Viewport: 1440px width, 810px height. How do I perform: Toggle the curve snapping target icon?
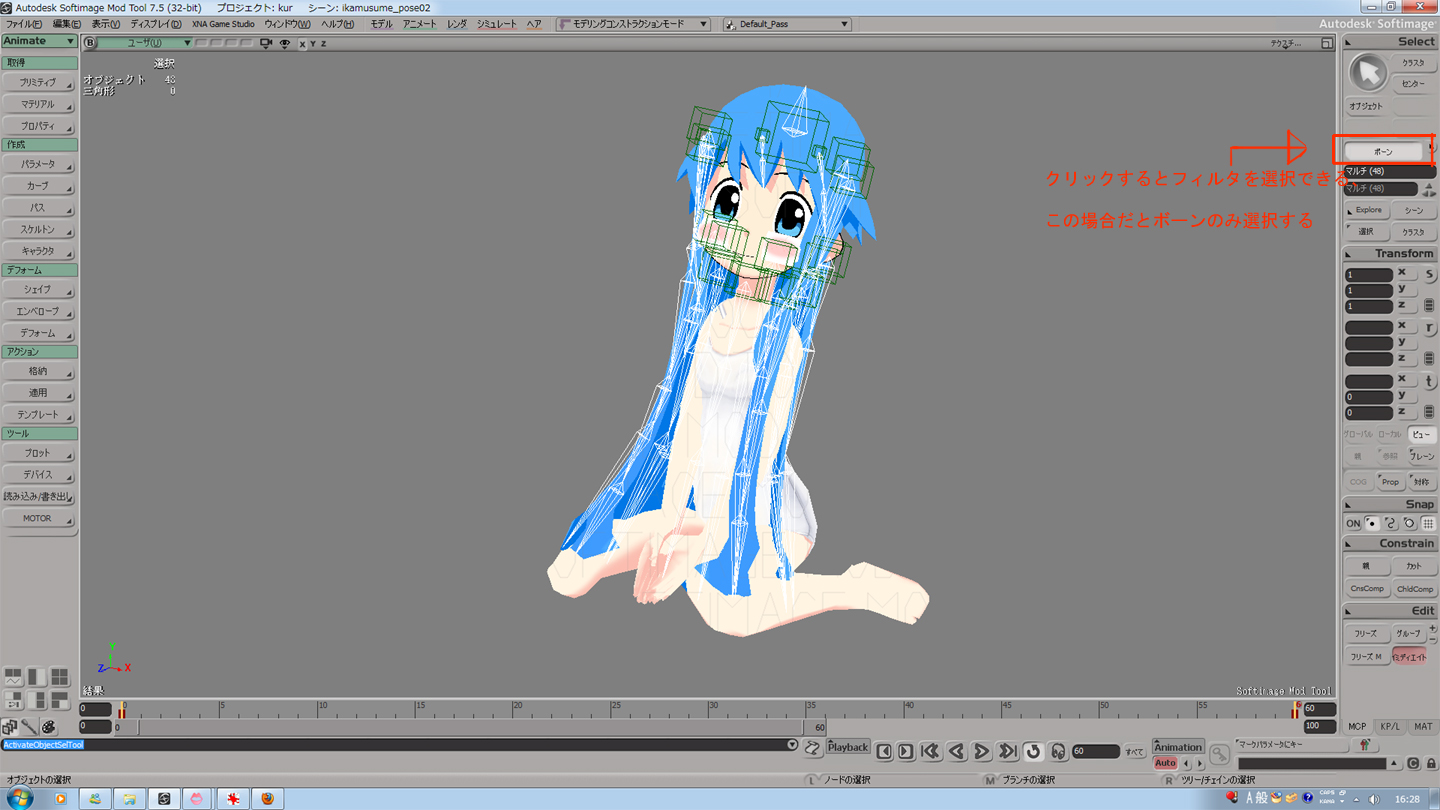point(1390,523)
